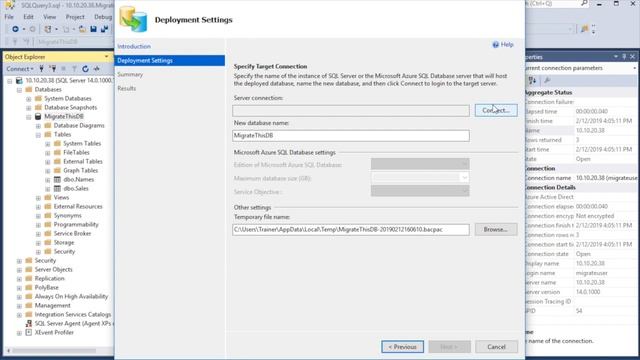Click the Server connection text field
This screenshot has width=640, height=360.
[x=351, y=111]
